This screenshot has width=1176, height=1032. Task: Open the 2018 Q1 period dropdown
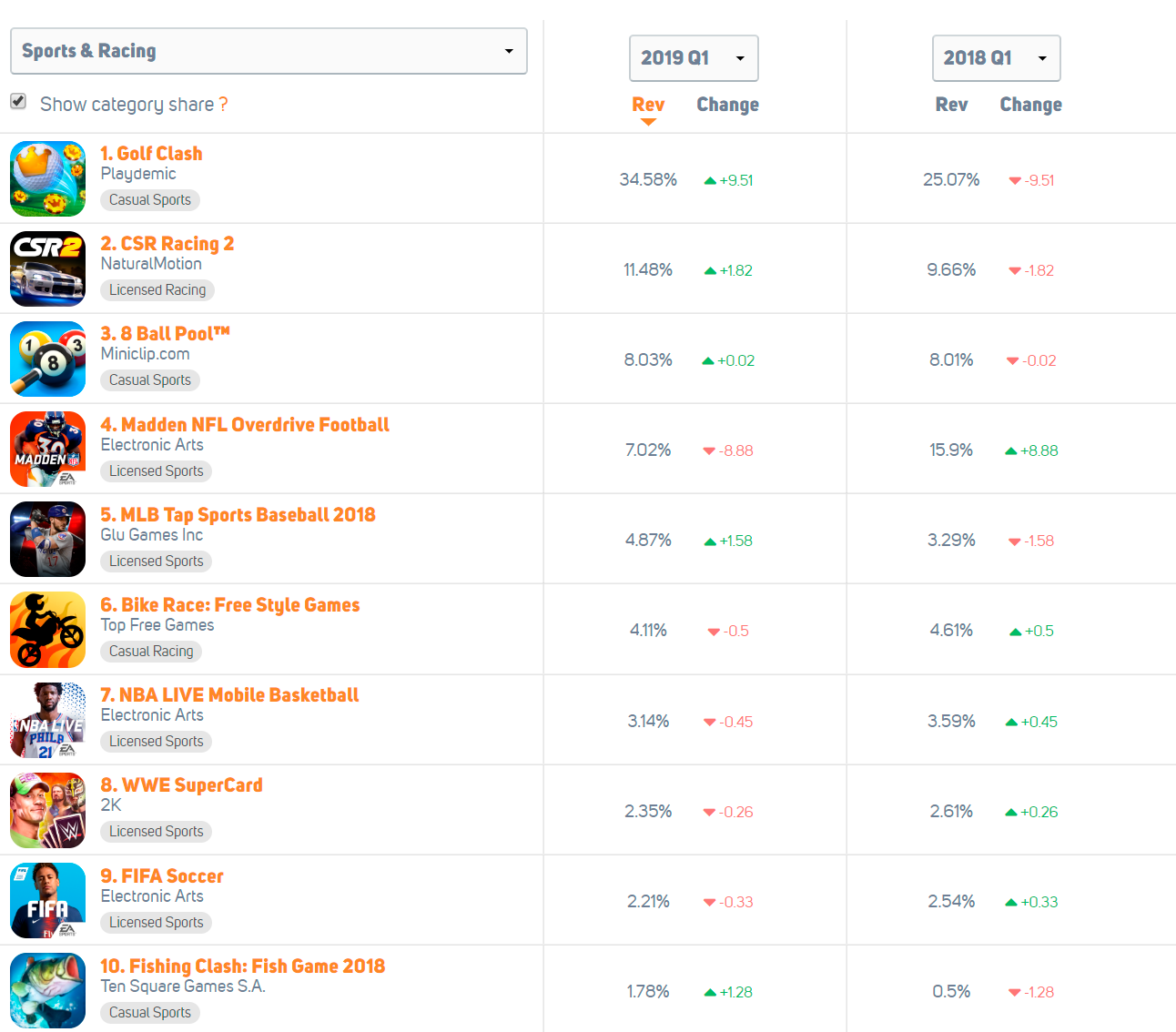997,58
